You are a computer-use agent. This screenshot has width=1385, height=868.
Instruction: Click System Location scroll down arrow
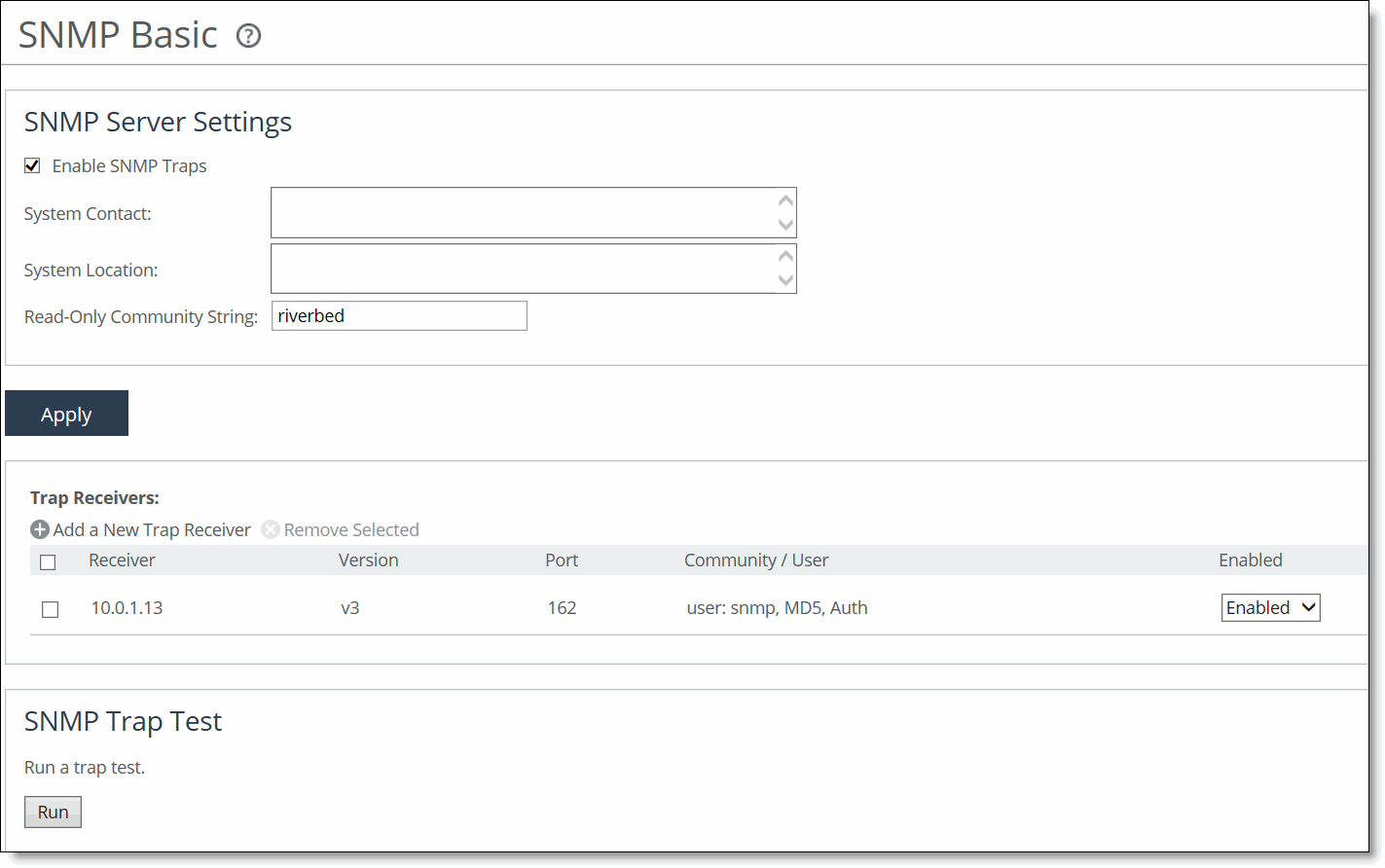tap(785, 280)
